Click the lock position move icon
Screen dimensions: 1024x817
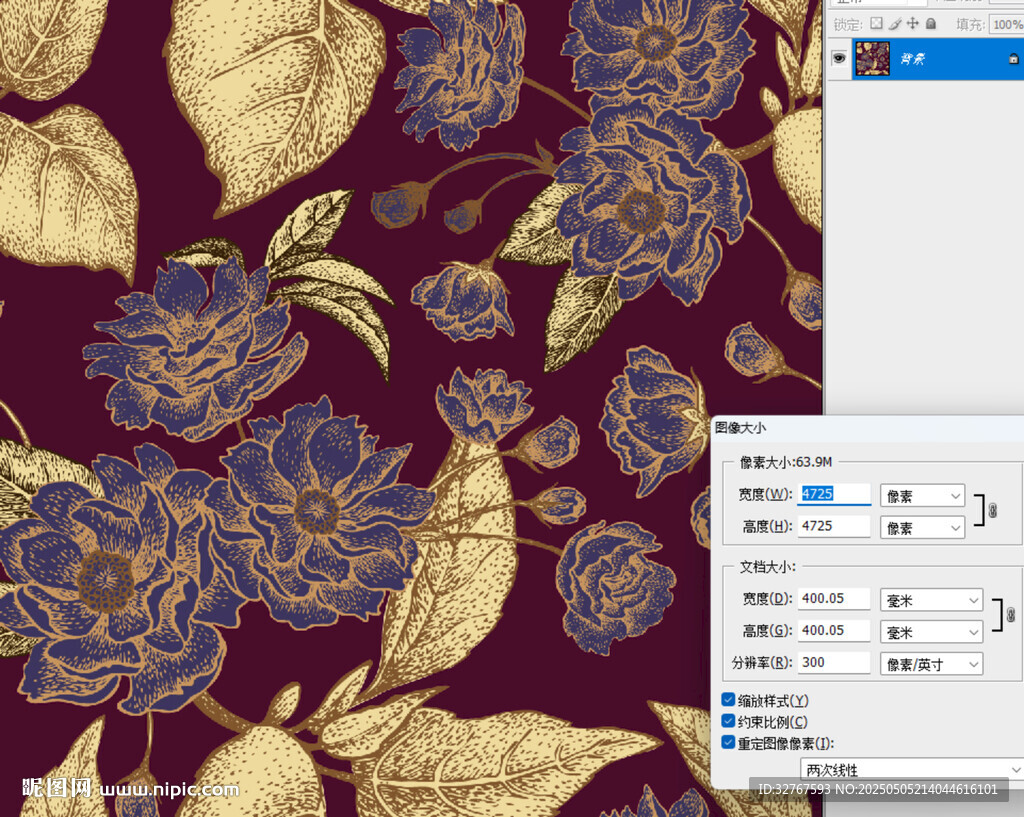point(913,23)
